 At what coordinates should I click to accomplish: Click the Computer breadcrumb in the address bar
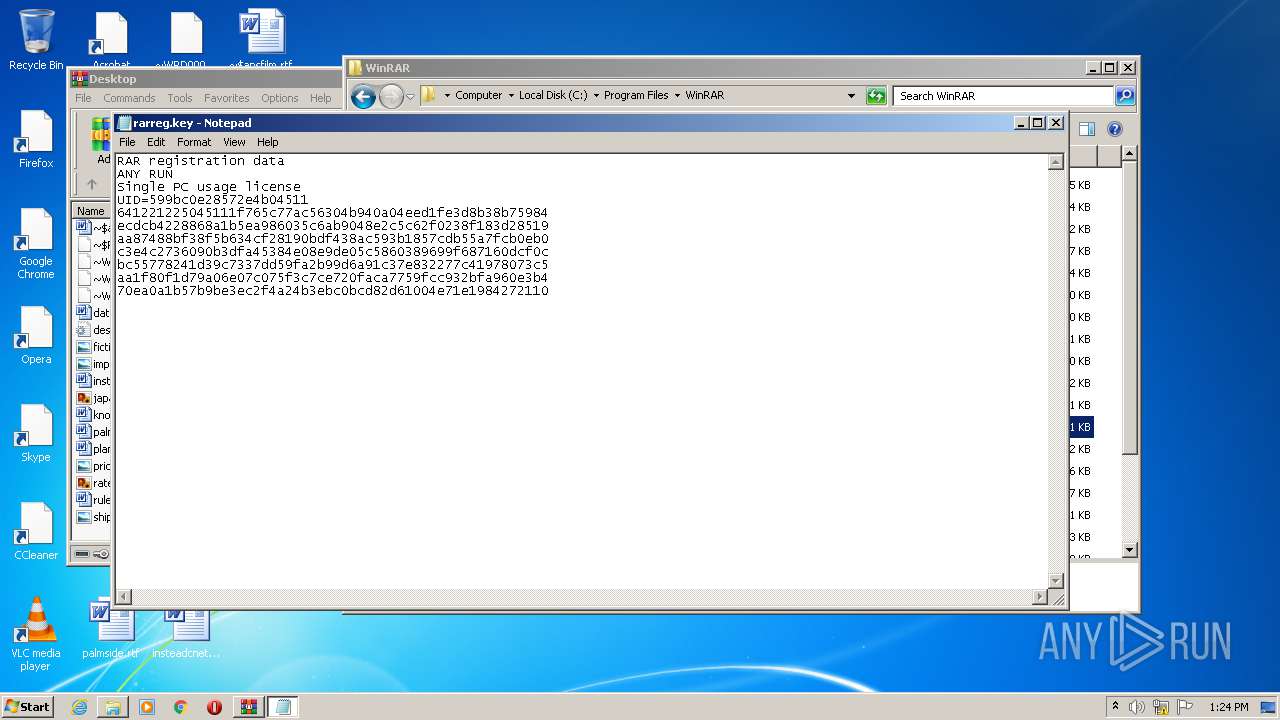tap(479, 96)
